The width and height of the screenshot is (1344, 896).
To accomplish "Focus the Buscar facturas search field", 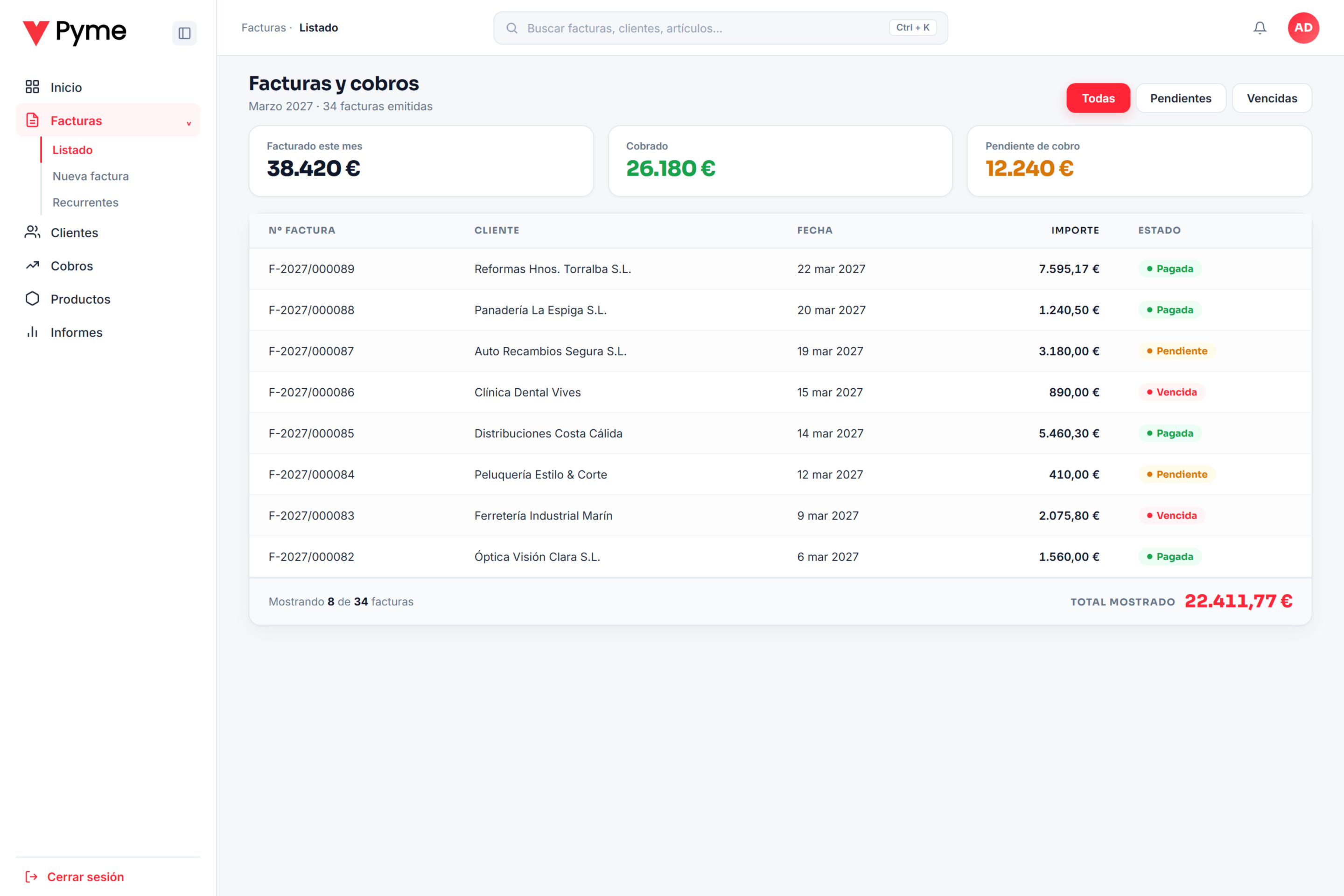I will [x=720, y=28].
